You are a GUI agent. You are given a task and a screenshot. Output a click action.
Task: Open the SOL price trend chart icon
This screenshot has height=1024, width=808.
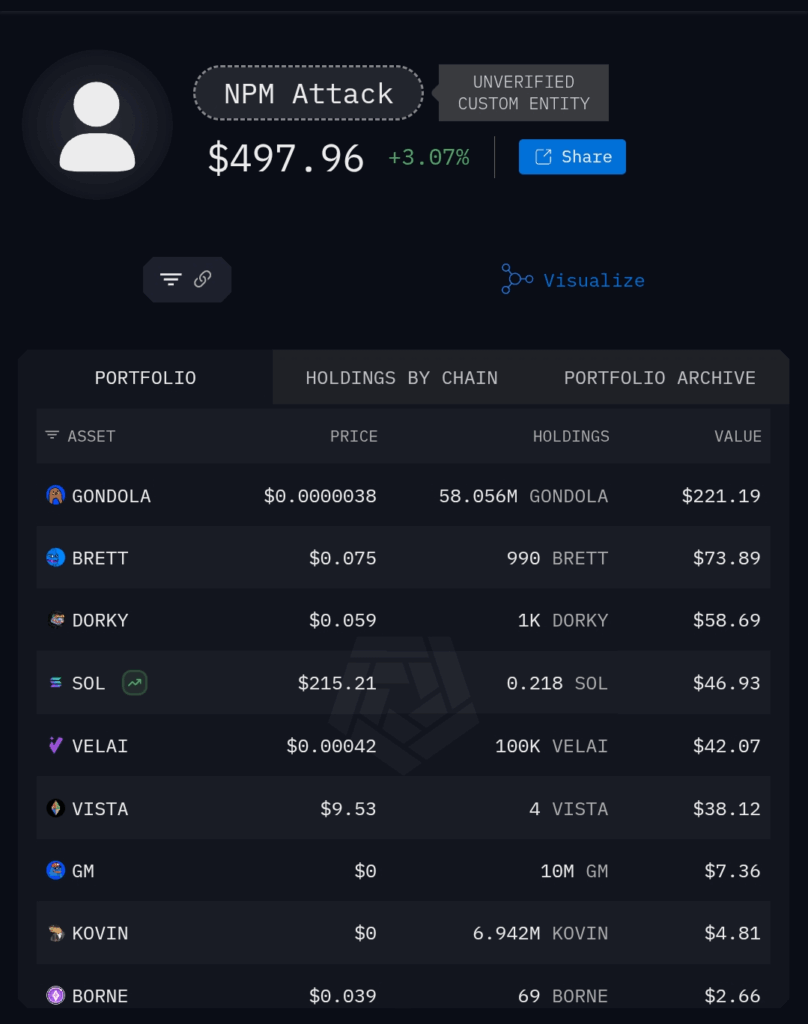pyautogui.click(x=134, y=683)
